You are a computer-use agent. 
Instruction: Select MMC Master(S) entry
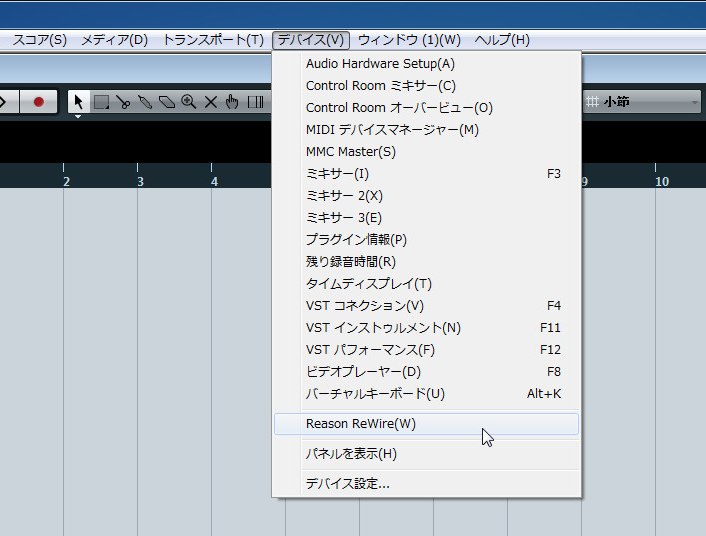click(426, 152)
